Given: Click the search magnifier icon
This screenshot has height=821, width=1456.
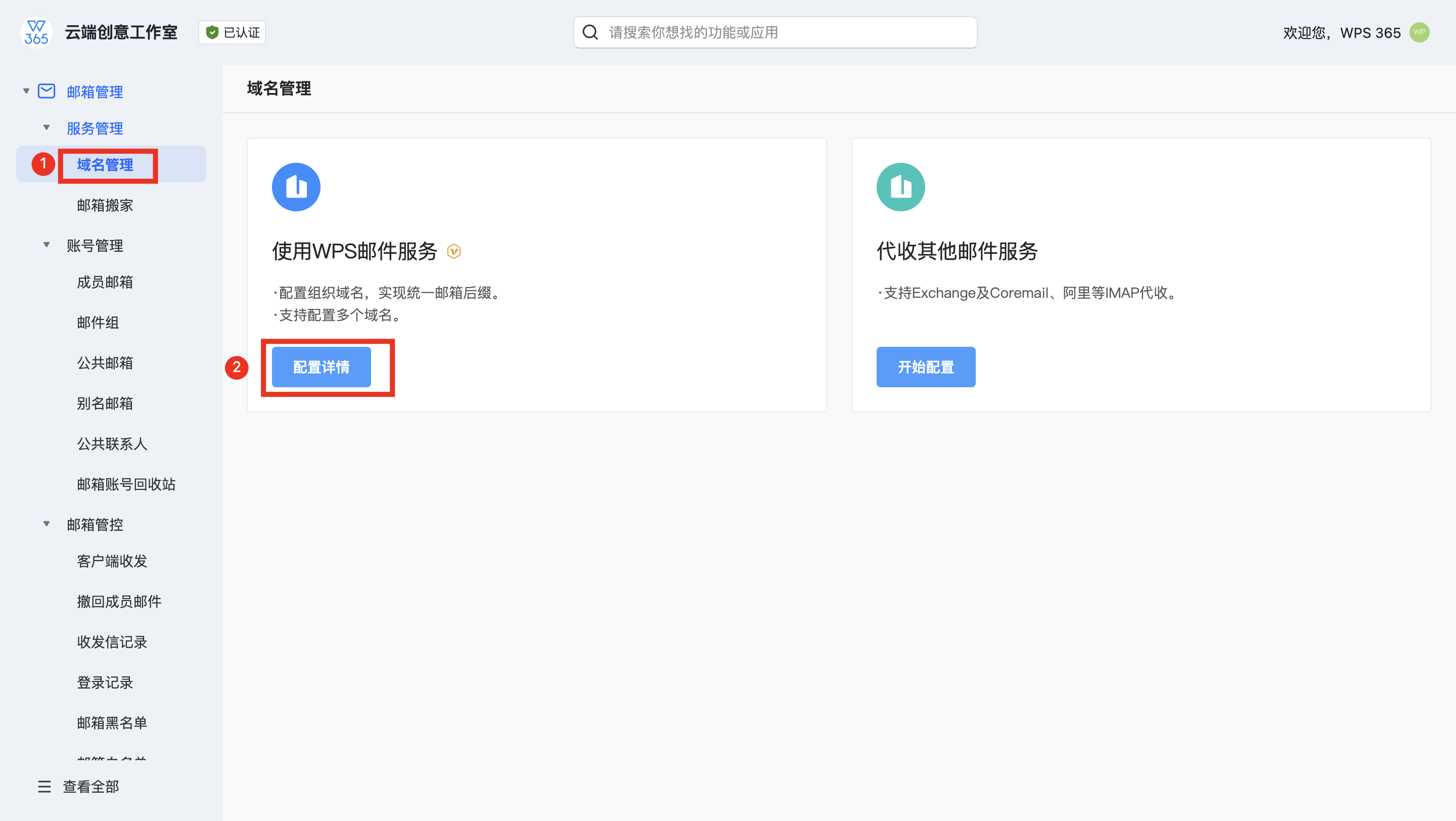Looking at the screenshot, I should [590, 33].
